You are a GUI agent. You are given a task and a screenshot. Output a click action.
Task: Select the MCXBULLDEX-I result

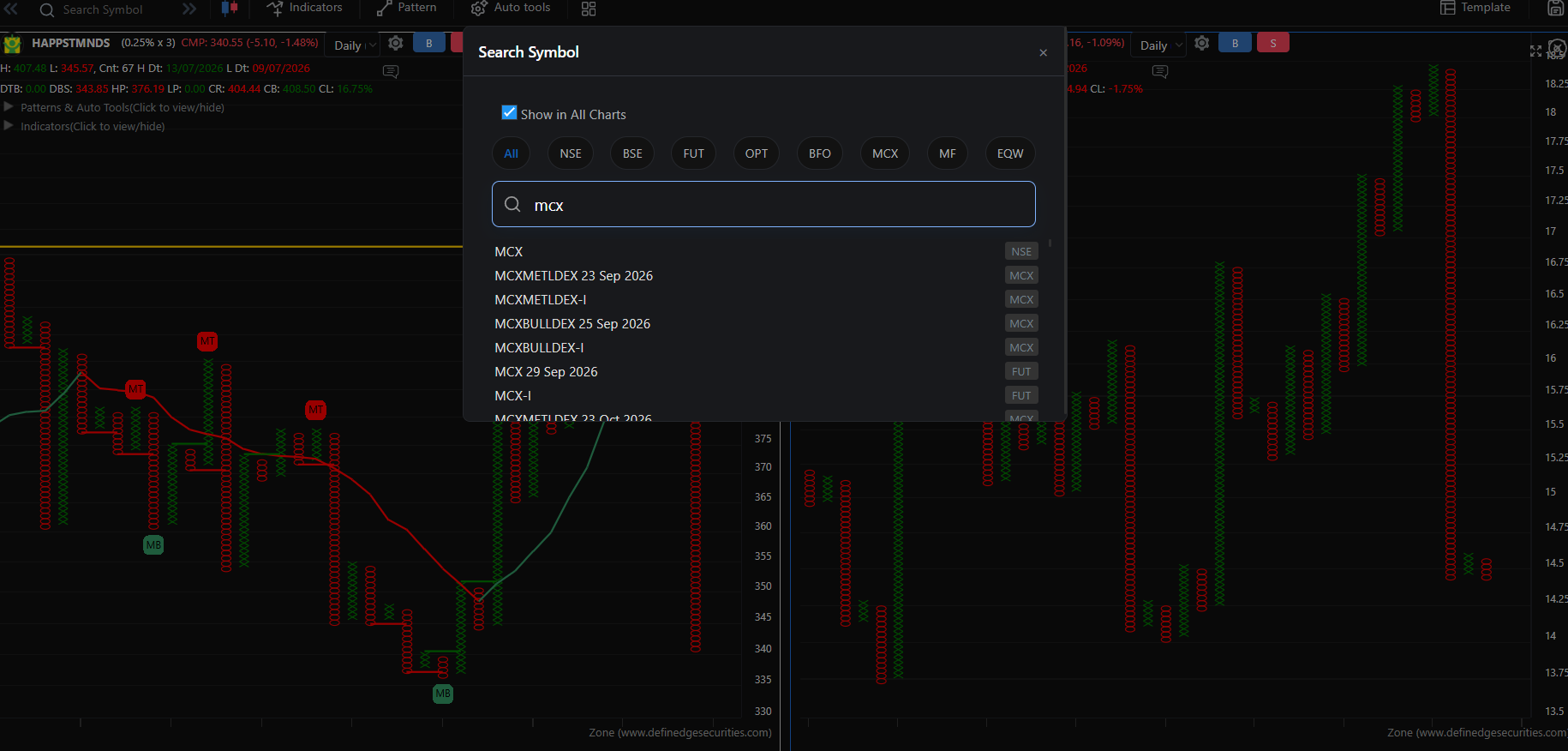[x=765, y=347]
